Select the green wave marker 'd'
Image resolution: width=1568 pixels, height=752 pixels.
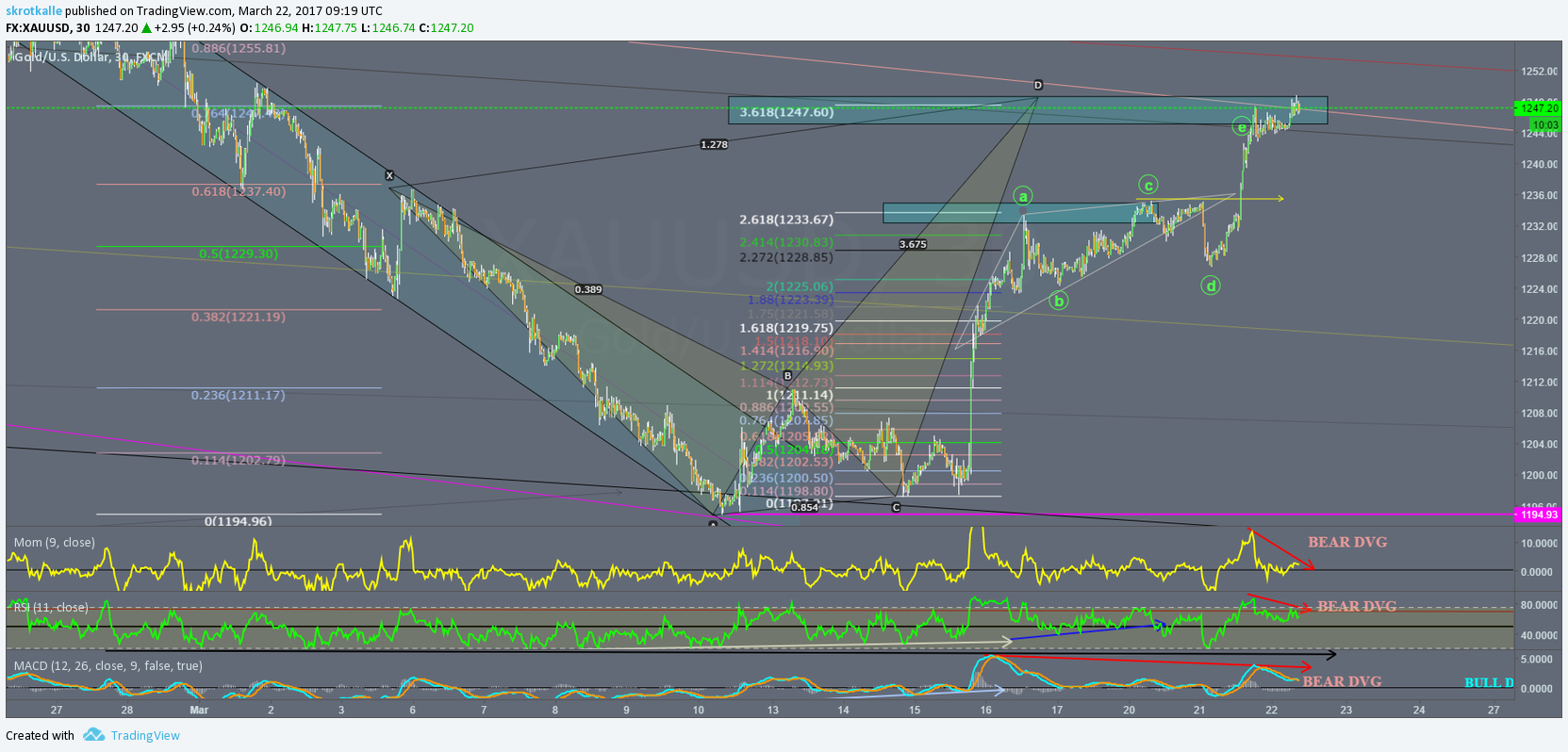point(1211,285)
